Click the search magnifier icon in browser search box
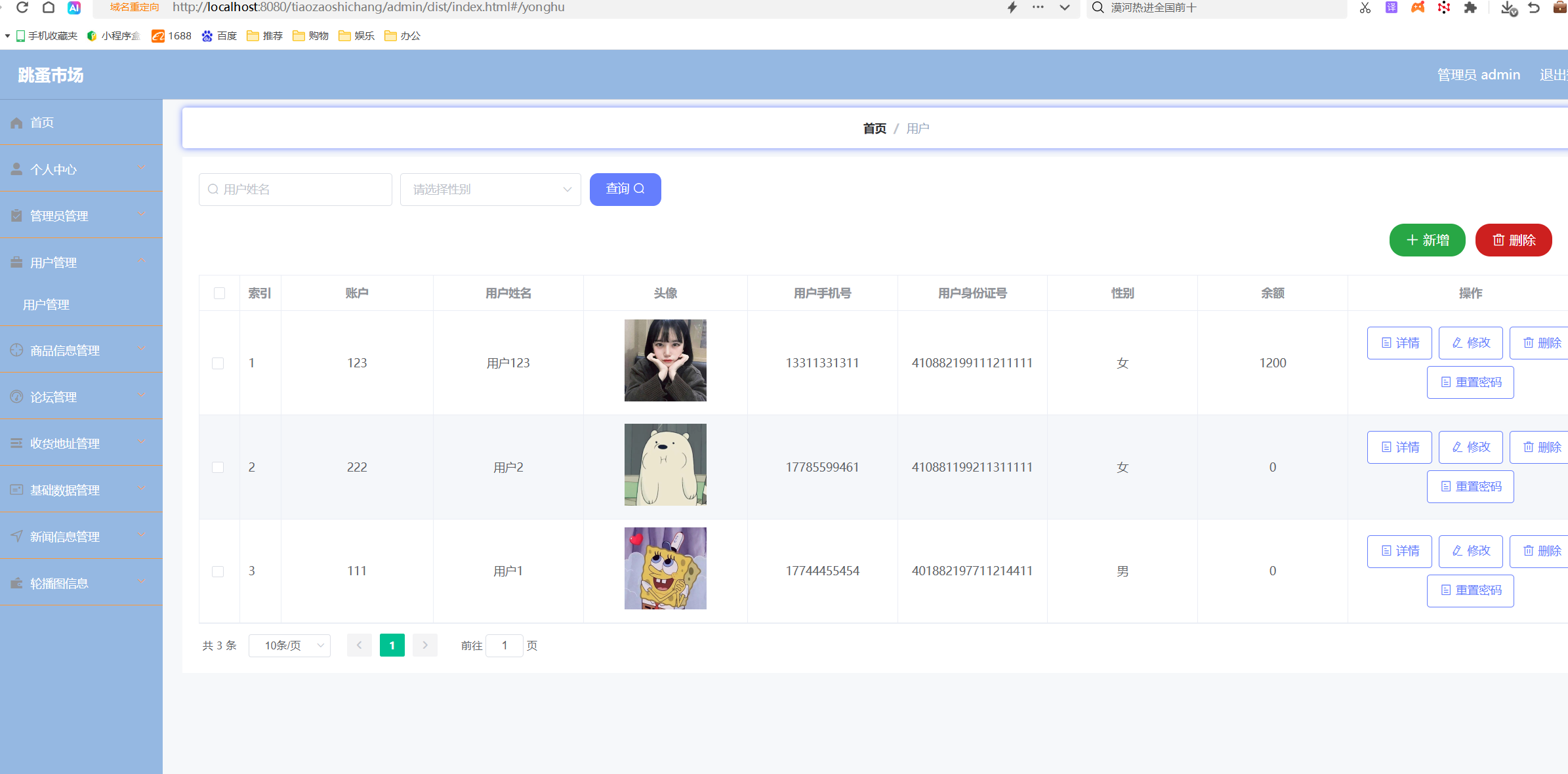Viewport: 1568px width, 774px height. tap(1098, 7)
